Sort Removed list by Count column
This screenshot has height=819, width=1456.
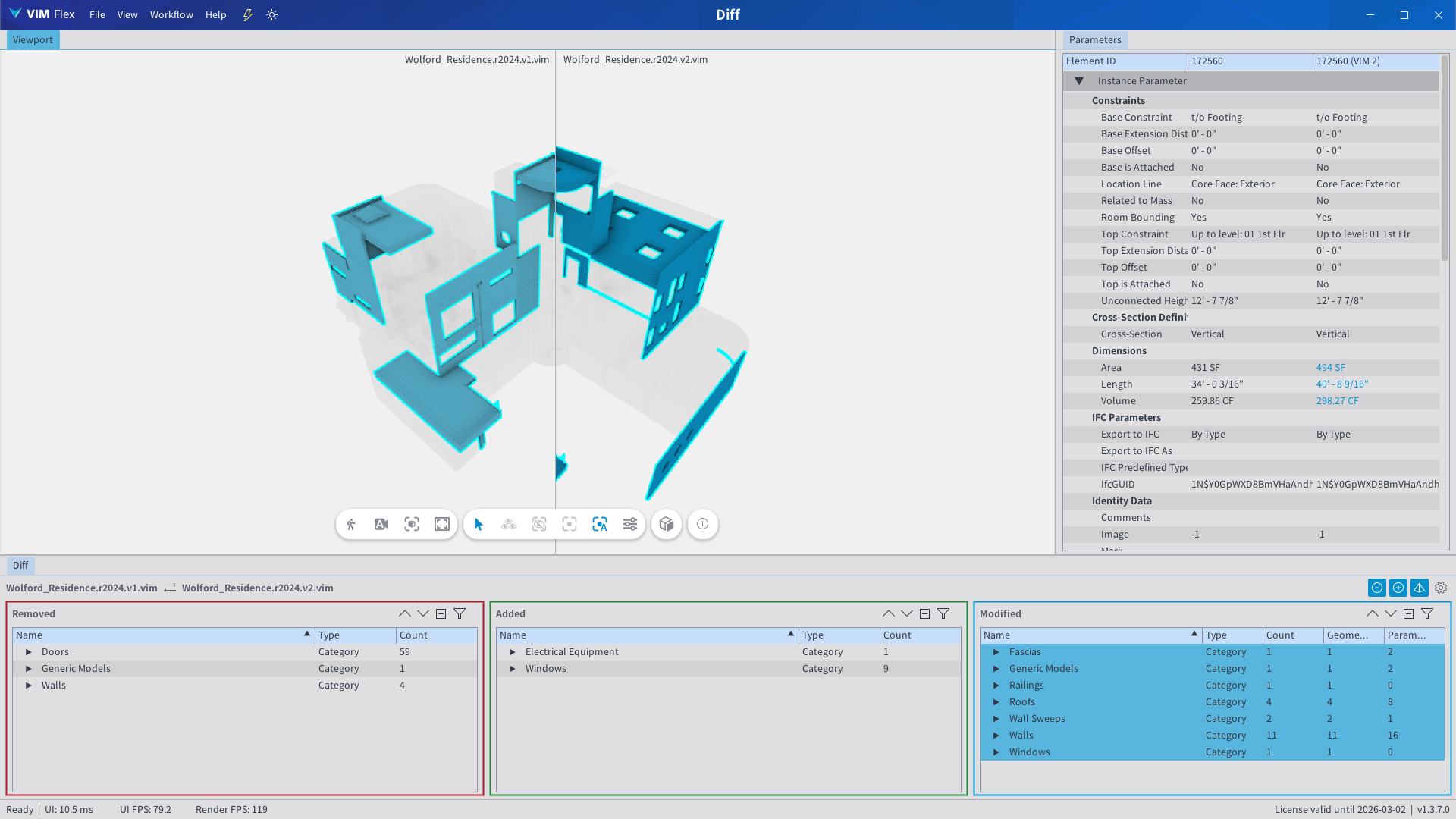coord(413,635)
